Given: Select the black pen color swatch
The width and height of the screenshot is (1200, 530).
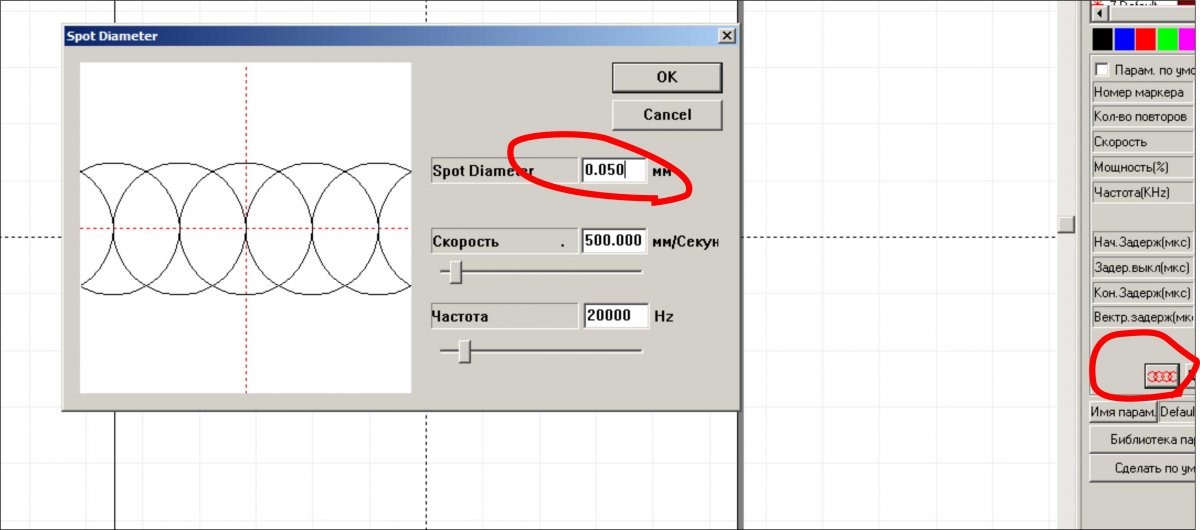Looking at the screenshot, I should click(1102, 39).
